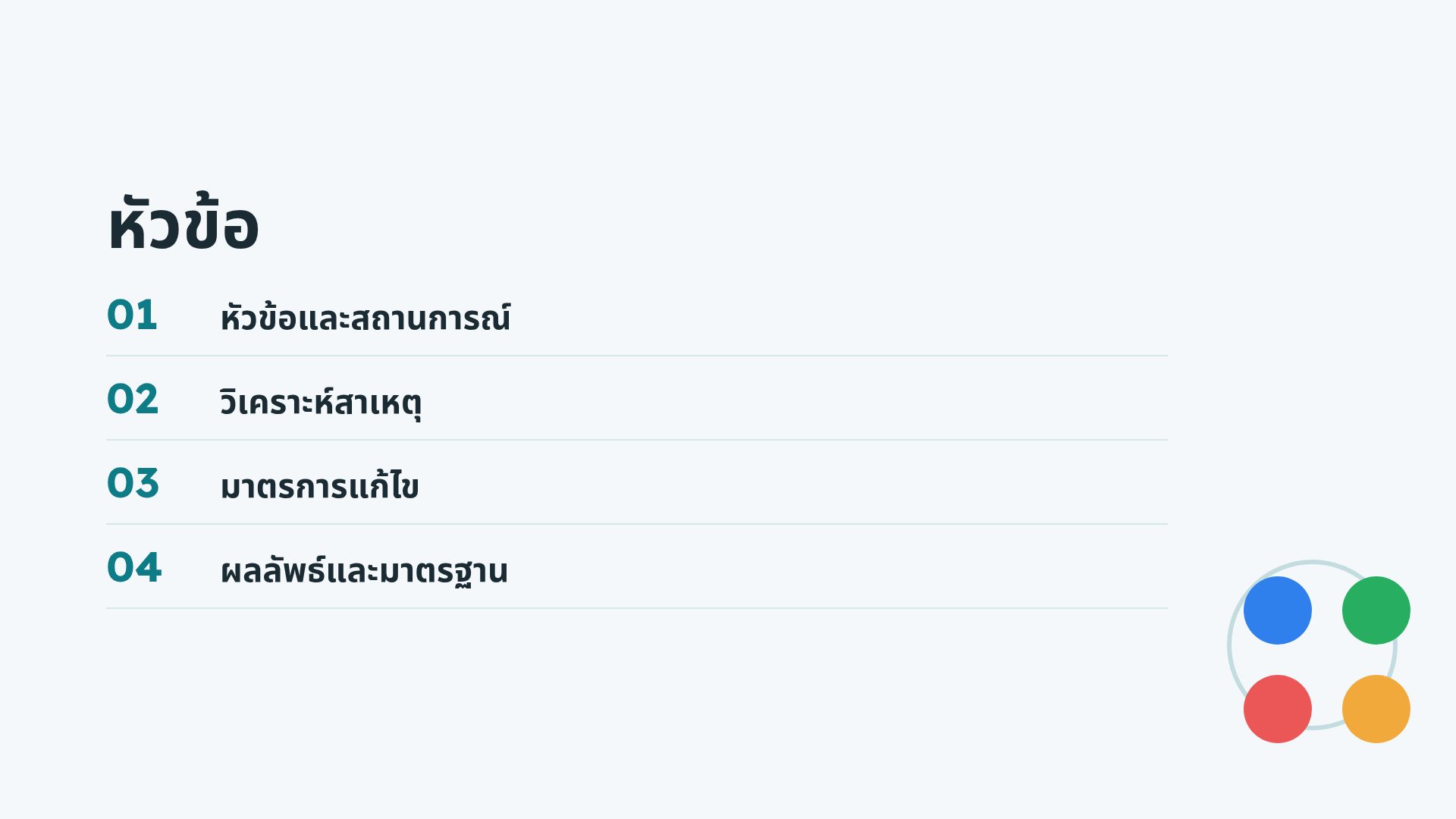Go to the item มาตรการแก้ไข
Image resolution: width=1456 pixels, height=819 pixels.
click(x=319, y=485)
